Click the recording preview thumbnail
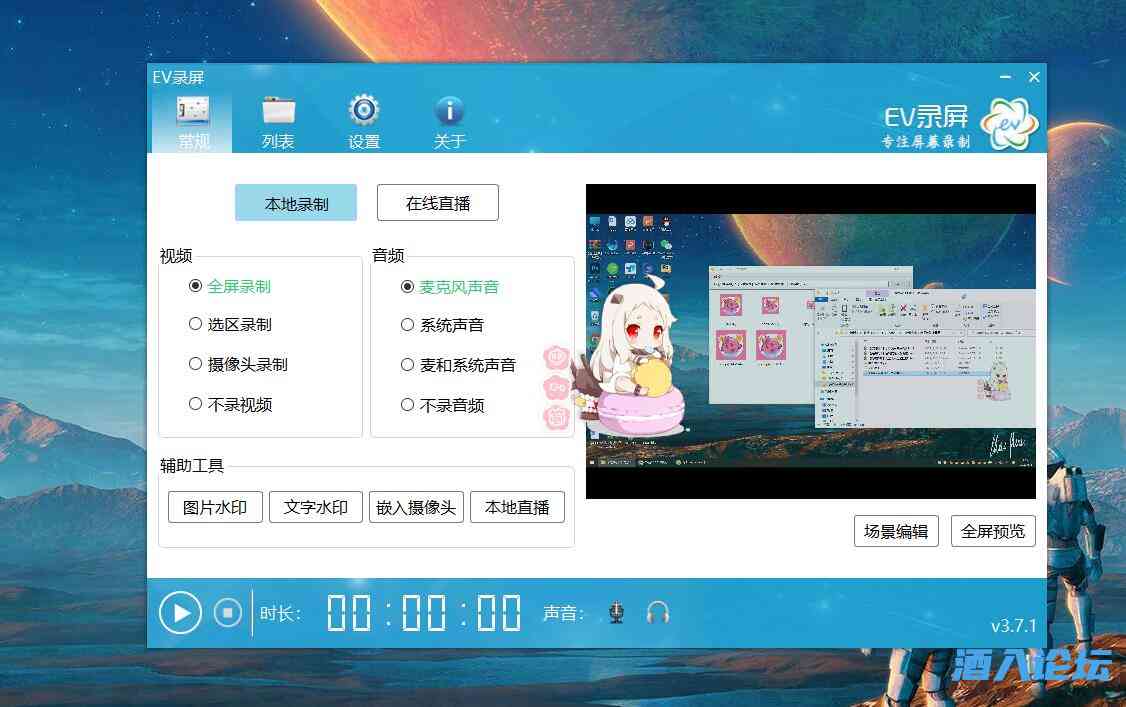This screenshot has width=1126, height=707. click(x=811, y=342)
